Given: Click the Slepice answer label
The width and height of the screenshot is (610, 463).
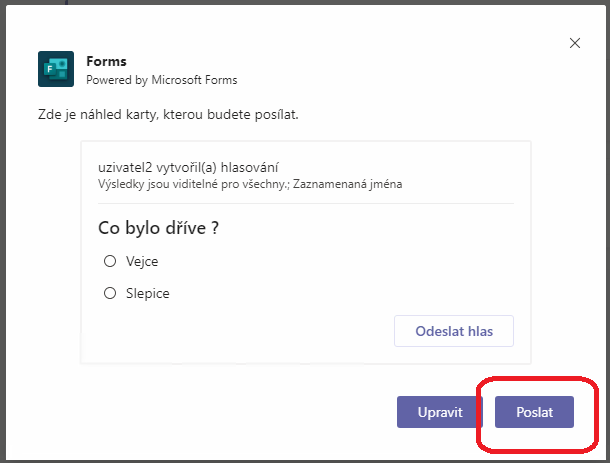Looking at the screenshot, I should [x=148, y=293].
